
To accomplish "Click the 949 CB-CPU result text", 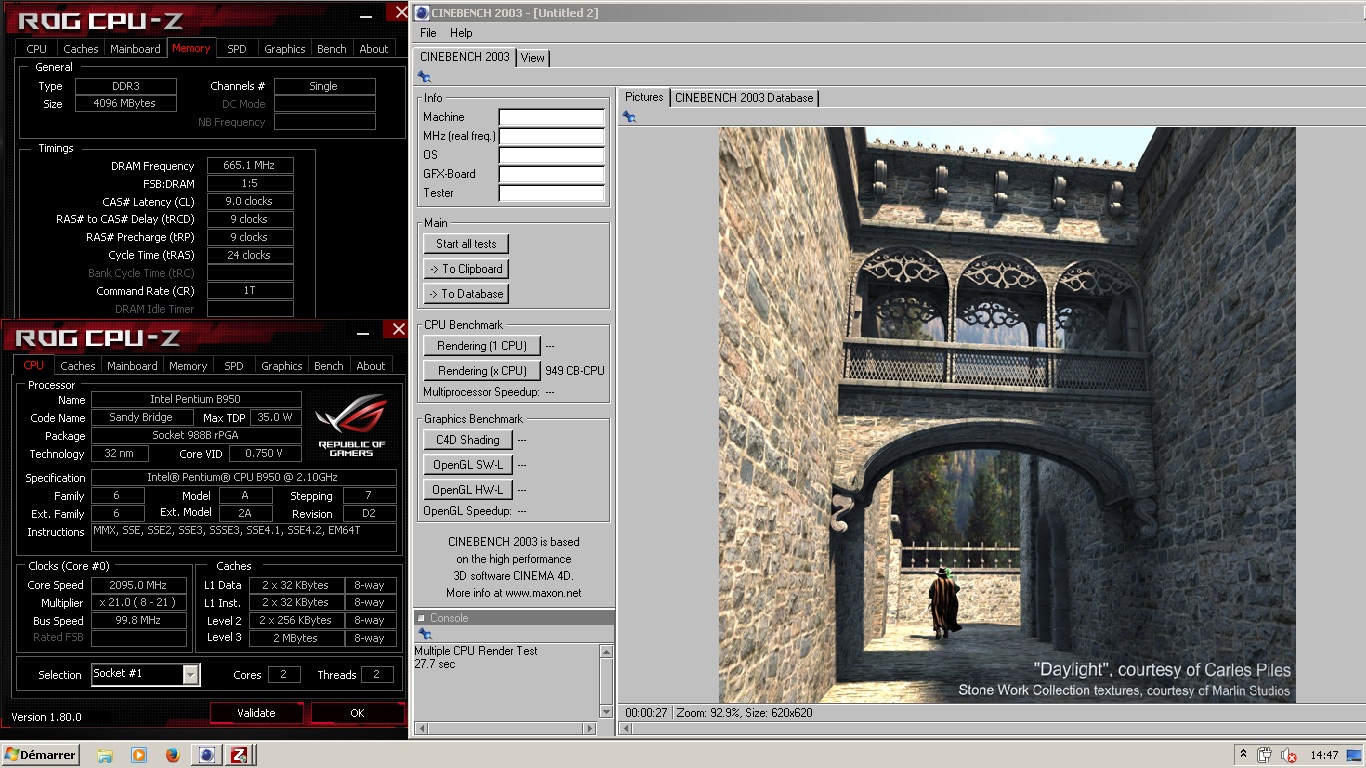I will click(x=575, y=371).
